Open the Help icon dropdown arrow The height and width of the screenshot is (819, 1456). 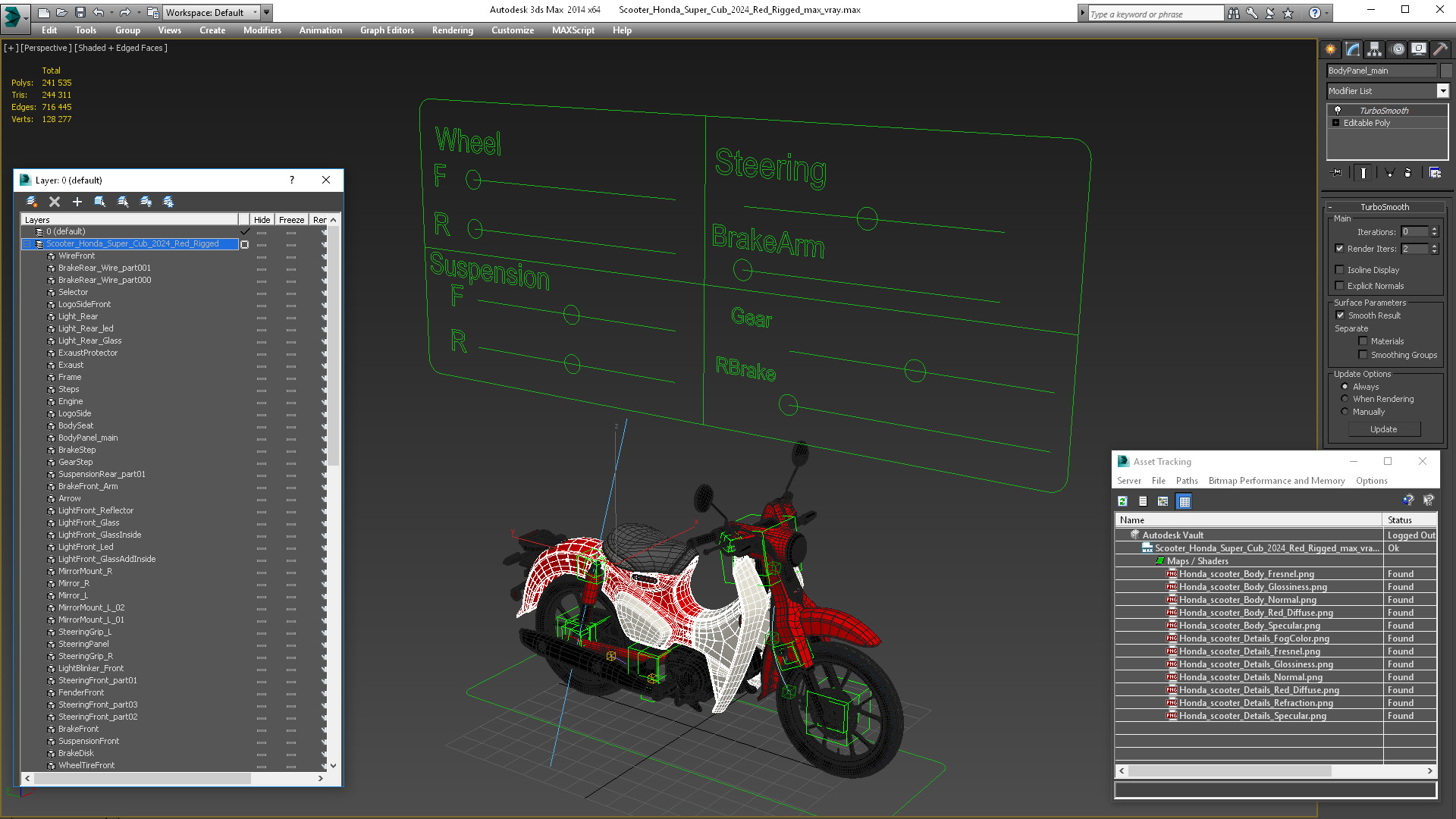coord(1327,13)
